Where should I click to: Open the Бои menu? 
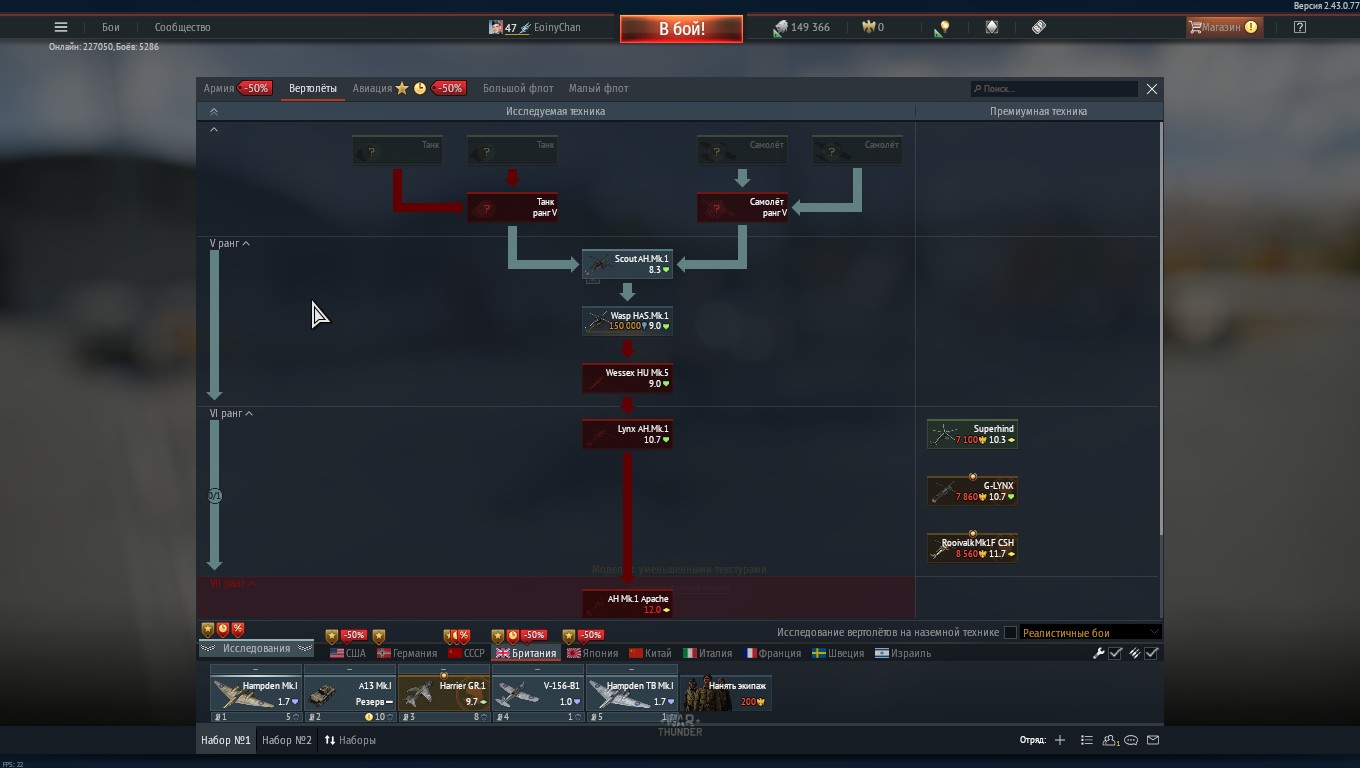pos(110,27)
